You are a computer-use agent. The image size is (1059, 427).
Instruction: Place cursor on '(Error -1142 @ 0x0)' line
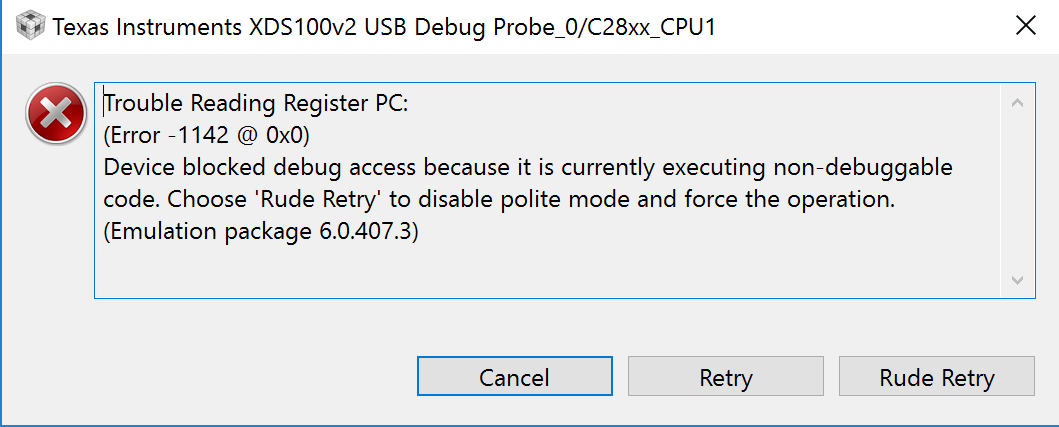207,135
